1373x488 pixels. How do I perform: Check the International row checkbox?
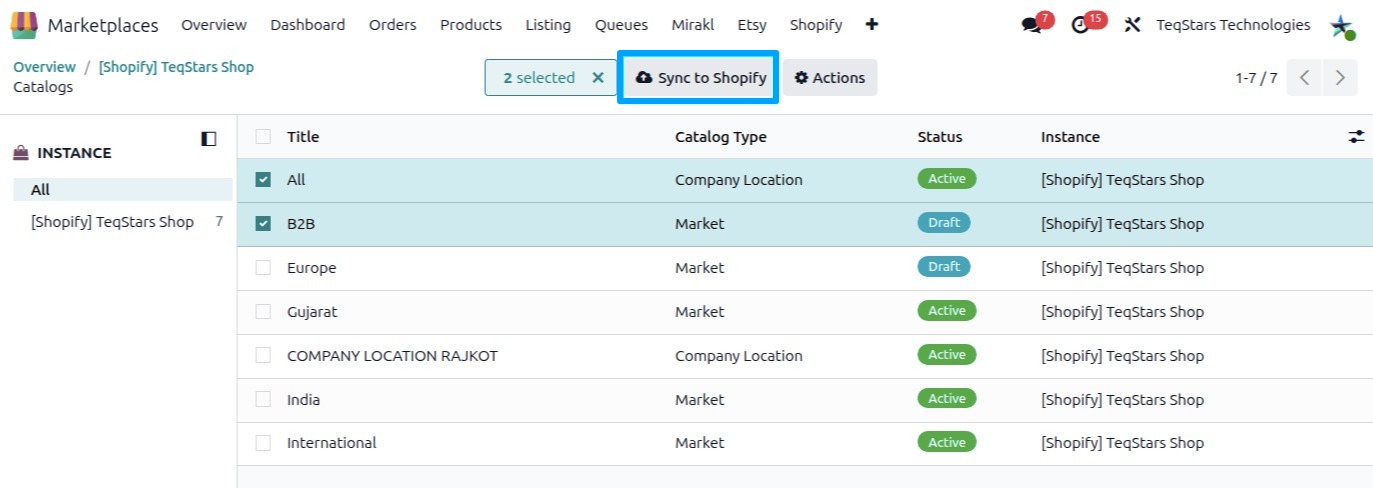263,443
